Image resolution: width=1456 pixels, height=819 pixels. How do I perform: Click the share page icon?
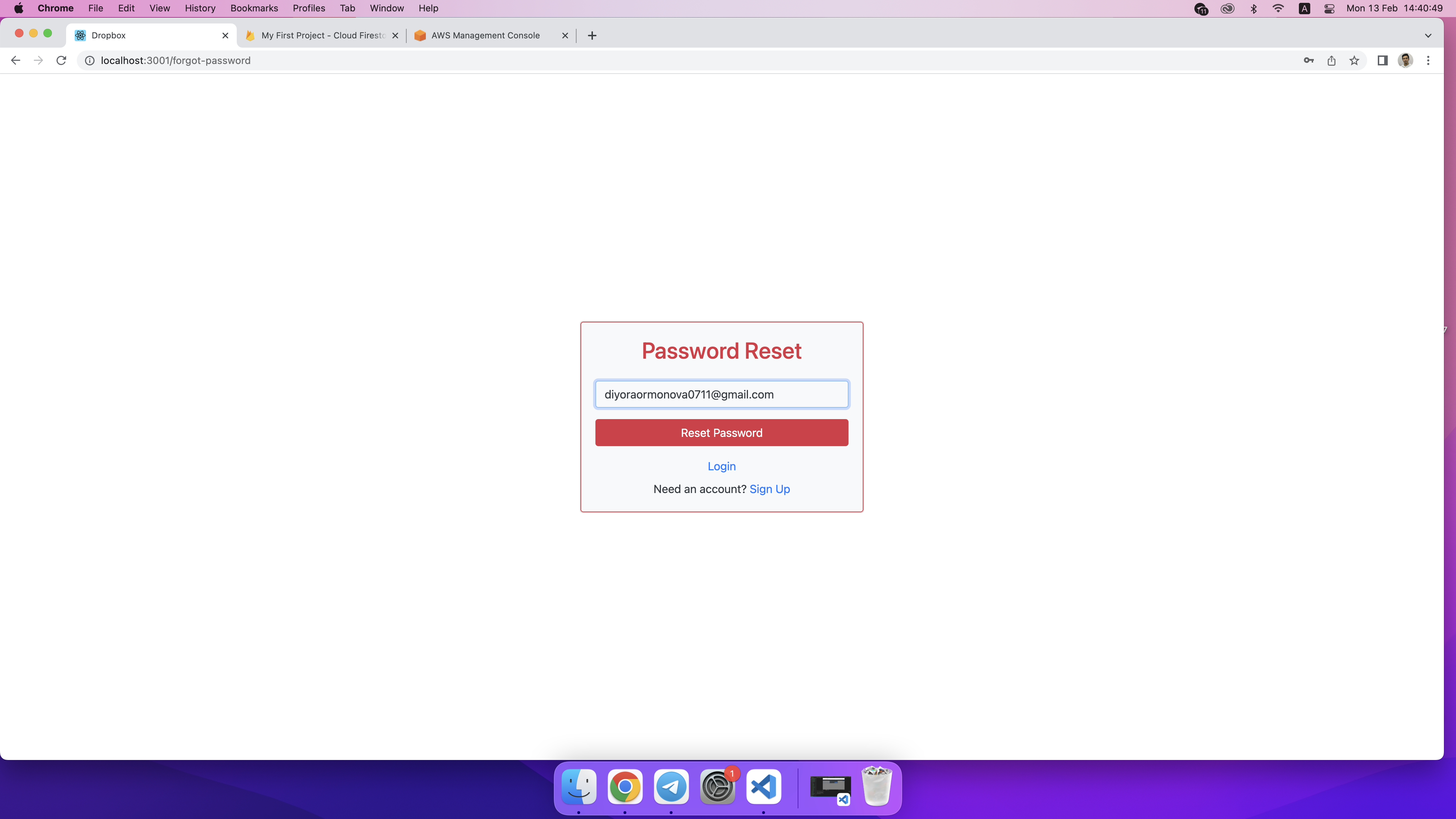1331,60
